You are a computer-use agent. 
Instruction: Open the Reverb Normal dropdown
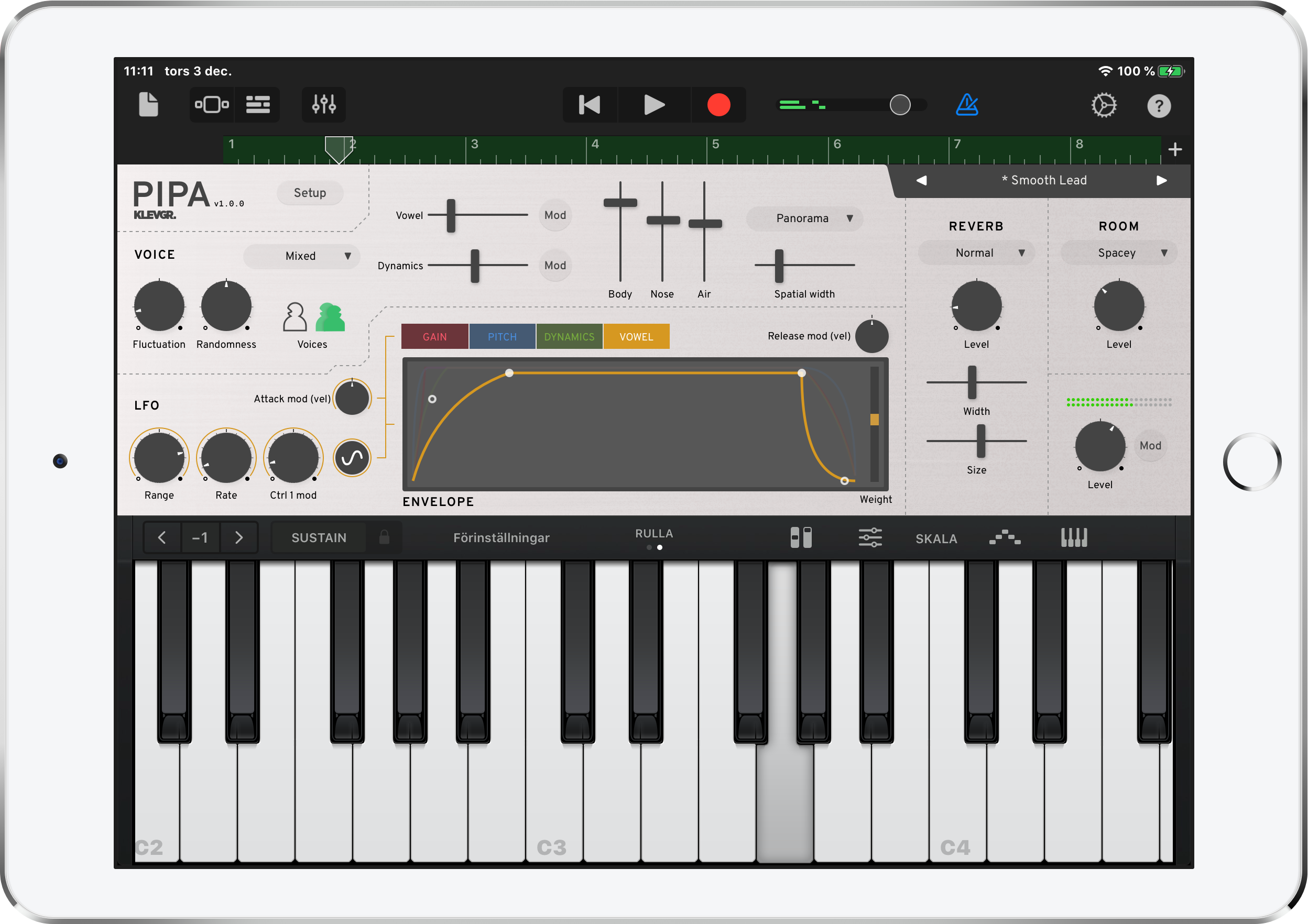[x=976, y=253]
